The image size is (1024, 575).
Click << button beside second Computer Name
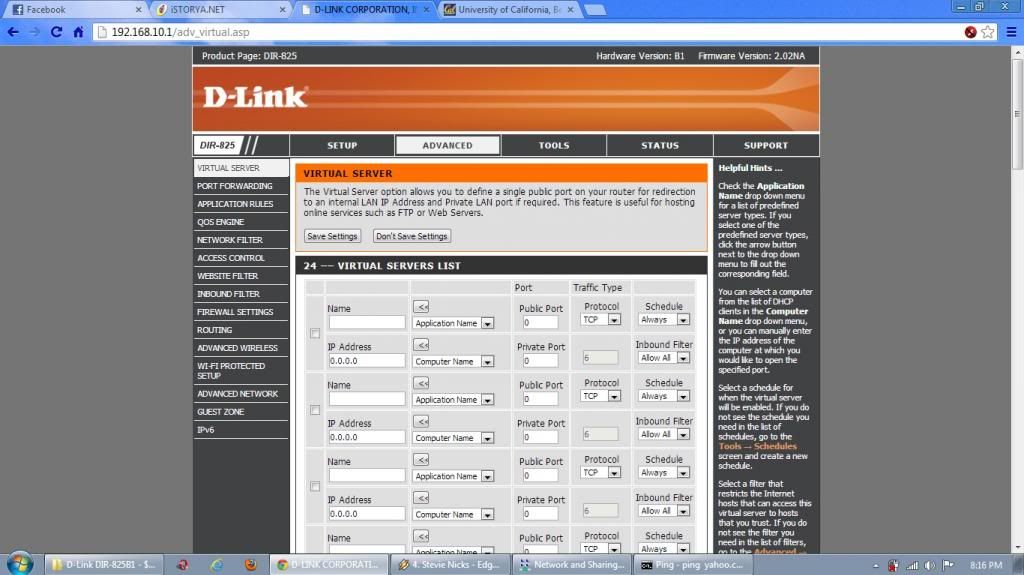point(421,421)
